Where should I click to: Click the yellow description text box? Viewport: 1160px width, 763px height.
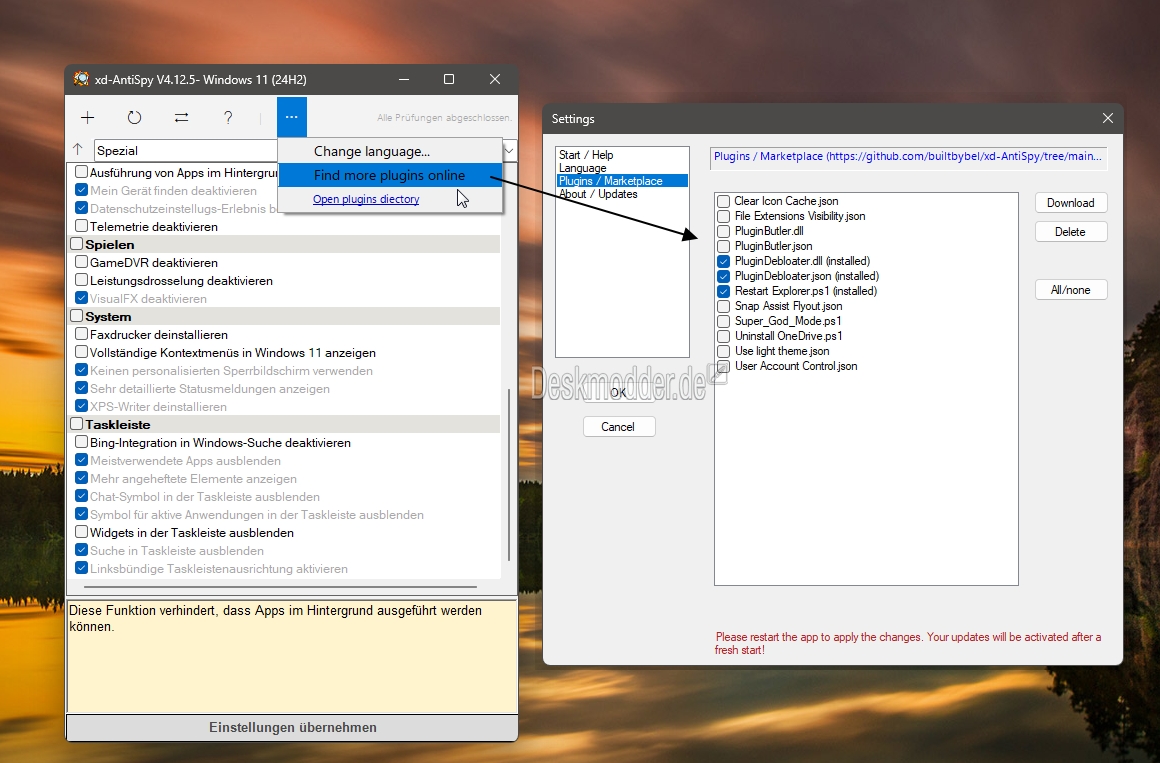click(x=292, y=656)
